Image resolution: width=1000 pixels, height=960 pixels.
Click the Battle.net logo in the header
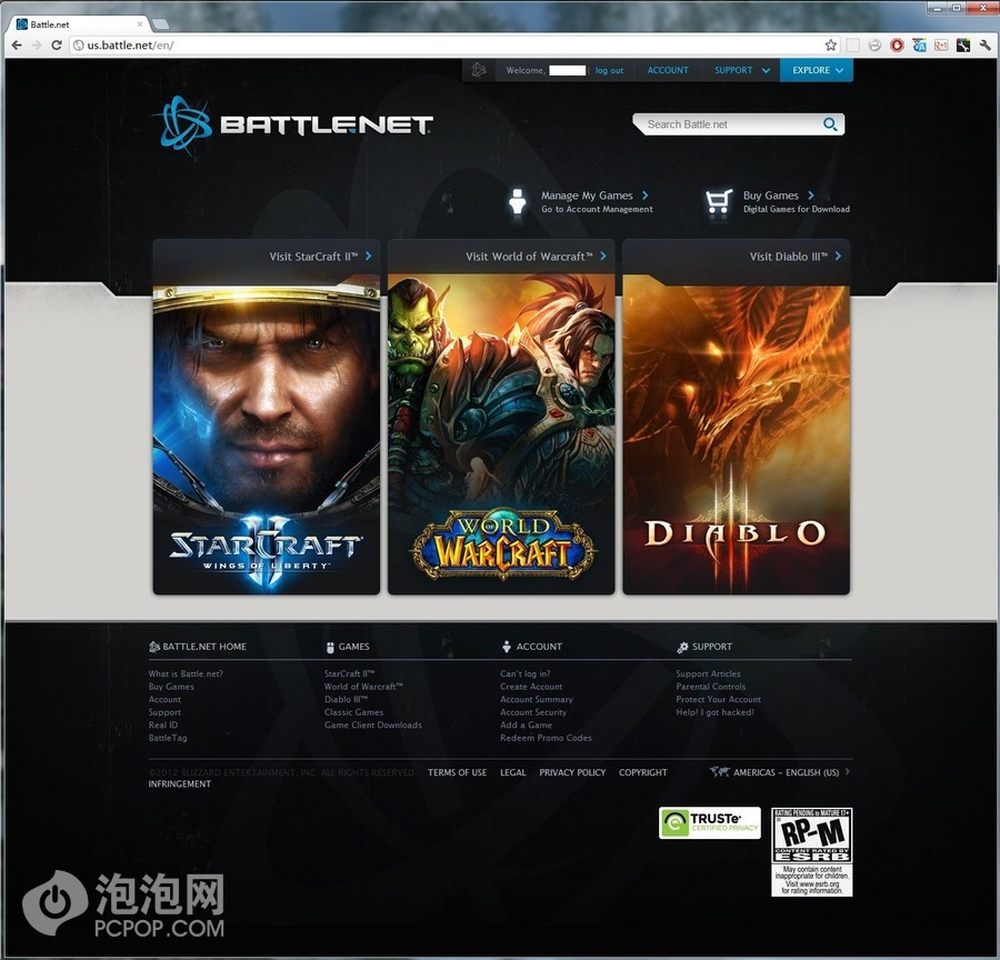tap(293, 125)
